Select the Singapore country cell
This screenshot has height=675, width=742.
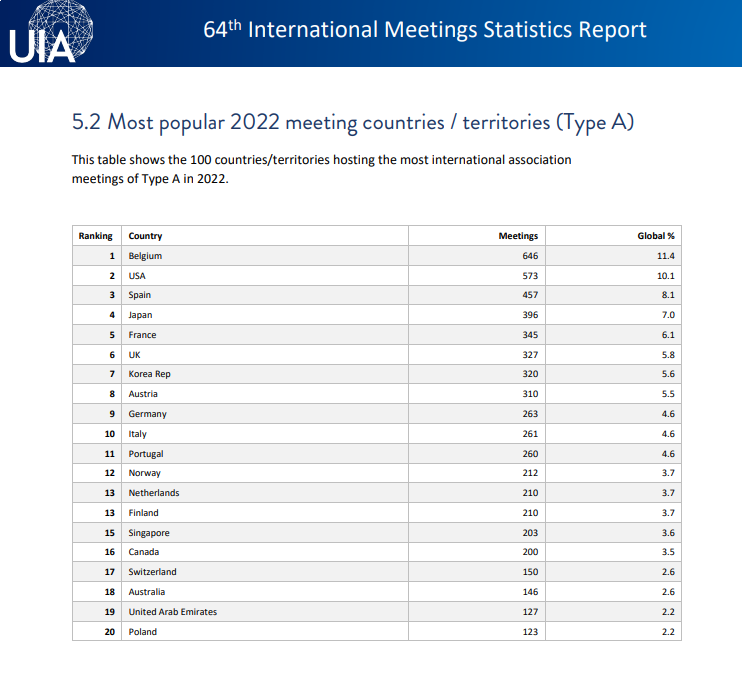(x=149, y=532)
